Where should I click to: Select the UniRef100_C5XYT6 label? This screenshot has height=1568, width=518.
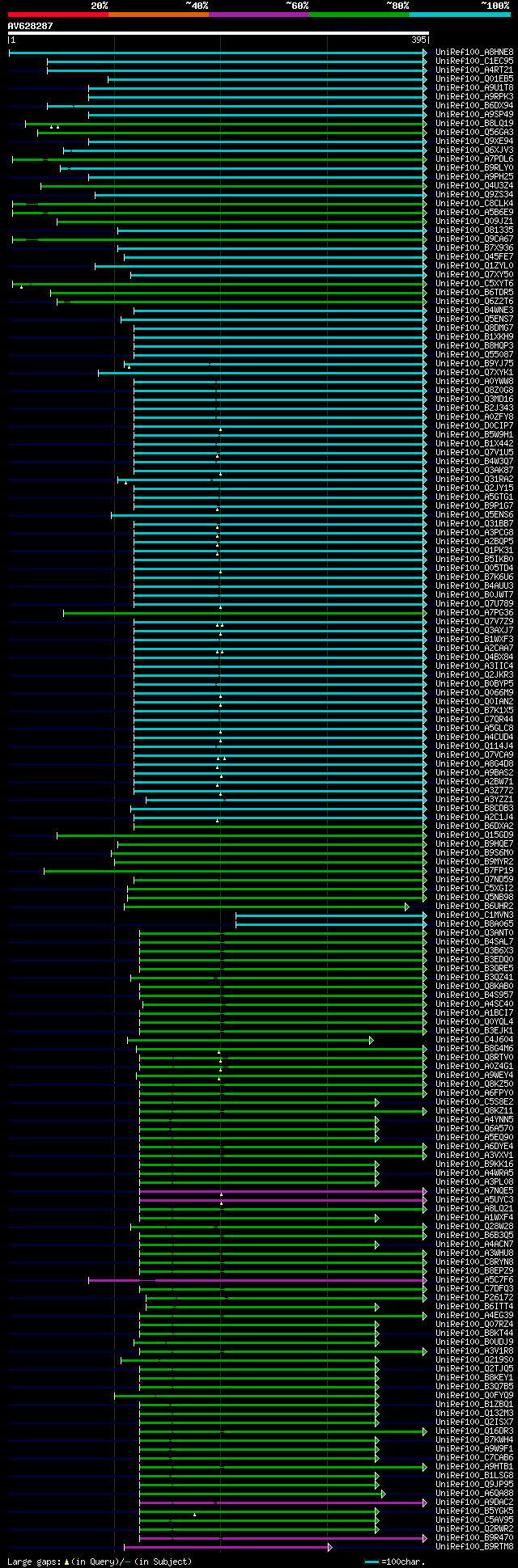coord(474,283)
